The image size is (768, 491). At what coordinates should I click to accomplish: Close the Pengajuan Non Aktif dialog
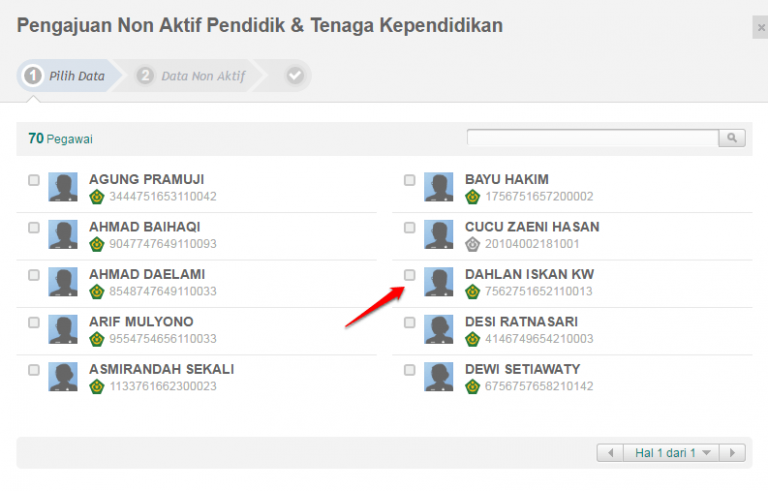[761, 27]
